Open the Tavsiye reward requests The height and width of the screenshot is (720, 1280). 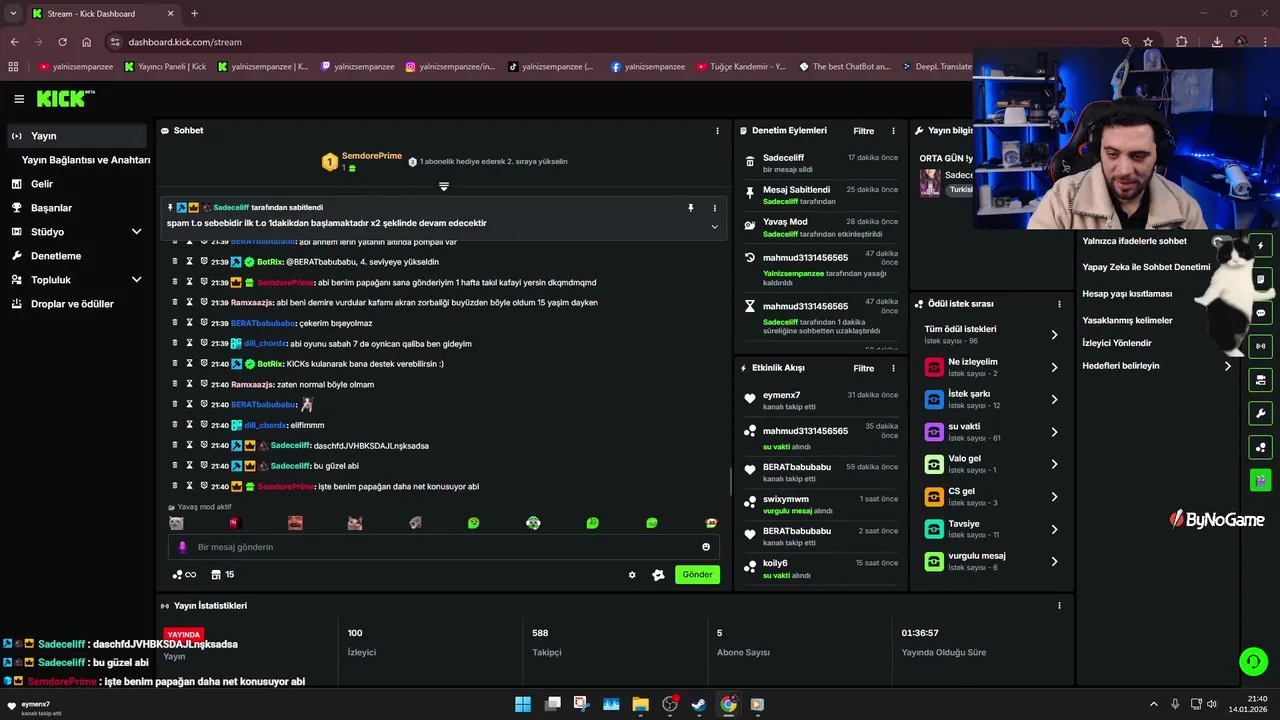991,528
